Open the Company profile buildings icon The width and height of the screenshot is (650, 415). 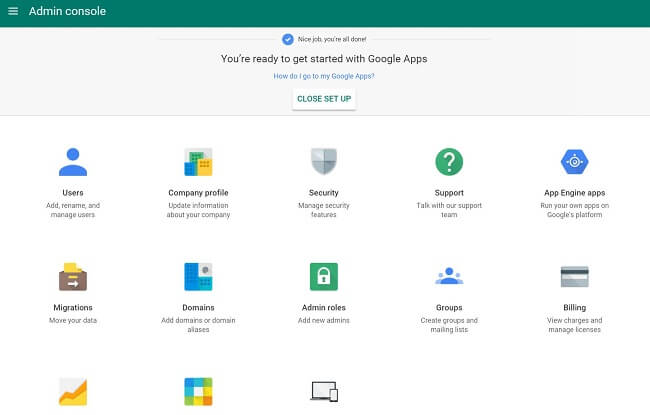click(x=198, y=162)
